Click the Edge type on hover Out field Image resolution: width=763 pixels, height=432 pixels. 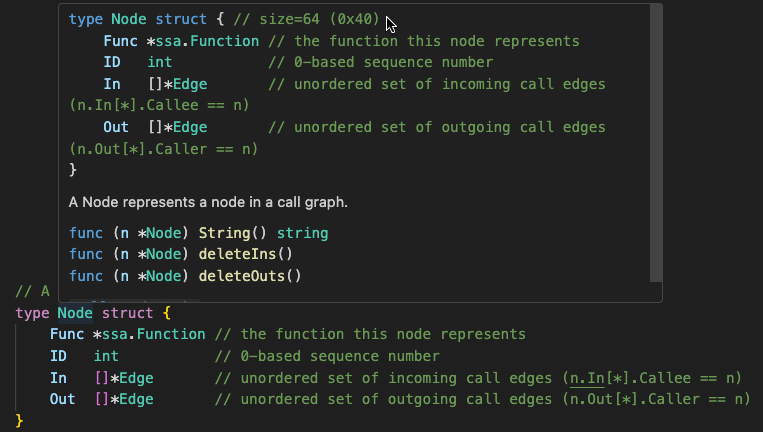tap(189, 127)
